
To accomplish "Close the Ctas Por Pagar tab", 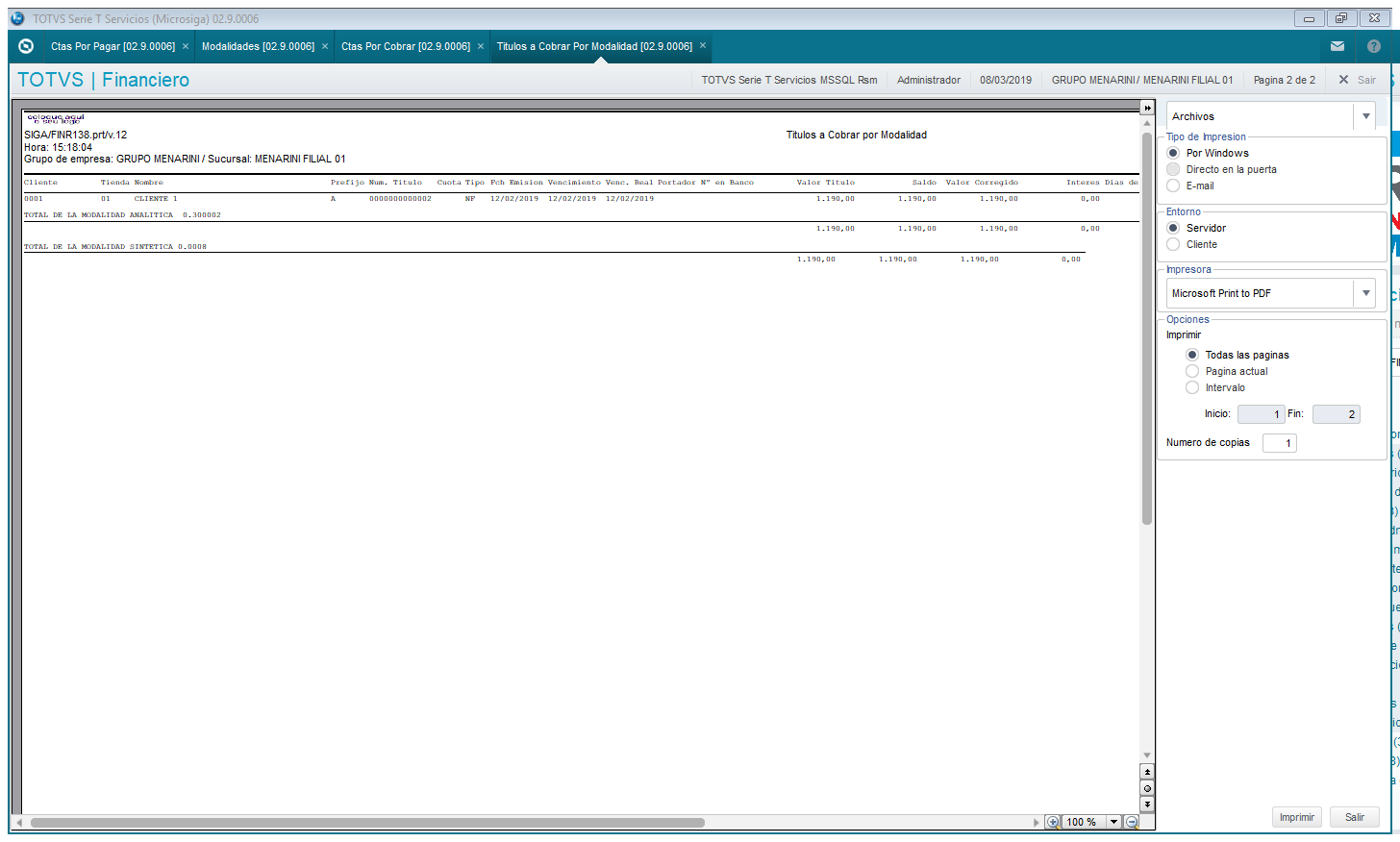I will [x=186, y=46].
